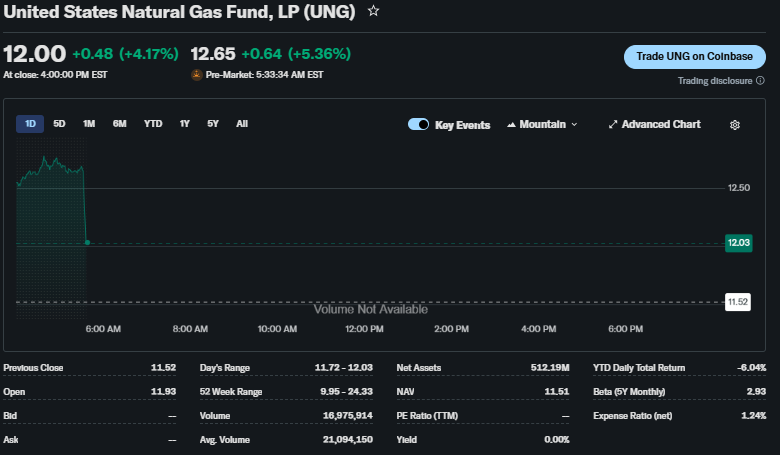Select the All time range
780x455 pixels.
(242, 124)
